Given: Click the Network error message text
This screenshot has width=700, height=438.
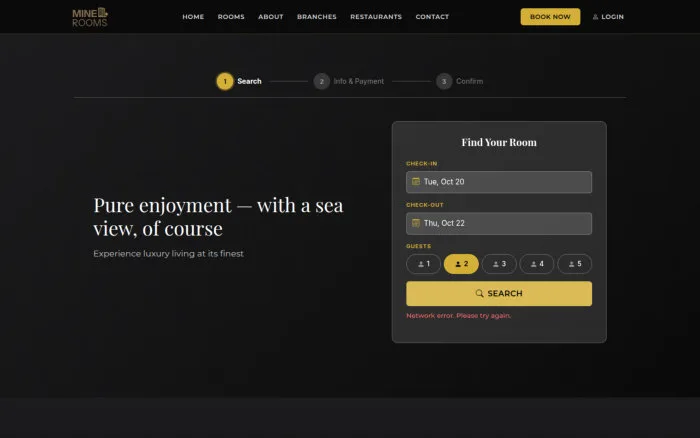Looking at the screenshot, I should pos(458,315).
